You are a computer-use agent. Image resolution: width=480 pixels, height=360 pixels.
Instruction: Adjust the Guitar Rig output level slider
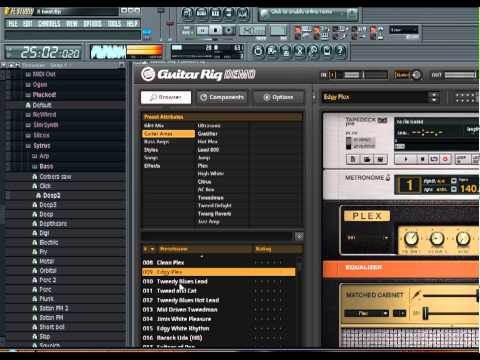coord(460,75)
